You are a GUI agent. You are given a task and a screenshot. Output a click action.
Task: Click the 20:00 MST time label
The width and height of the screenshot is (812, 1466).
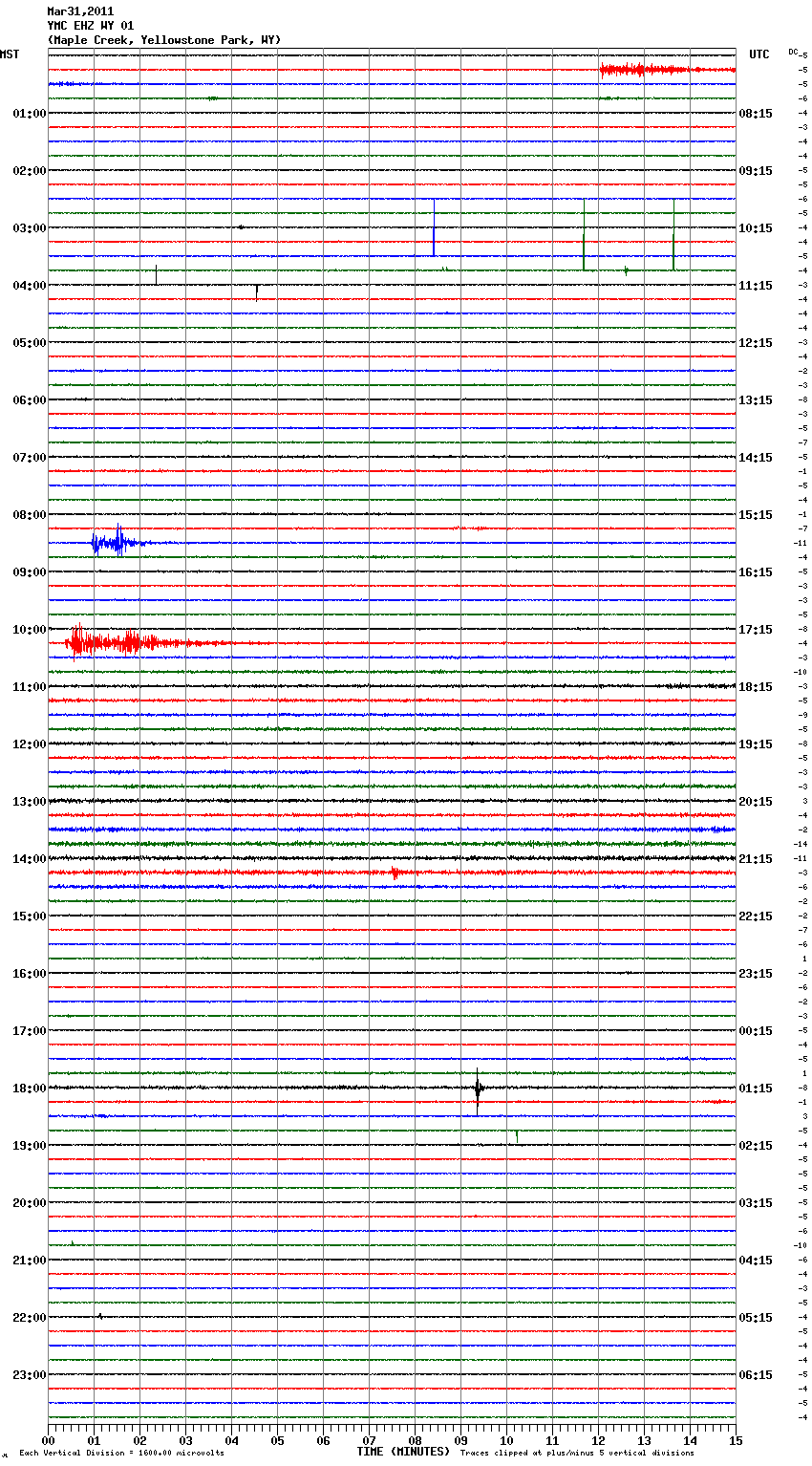click(30, 1203)
